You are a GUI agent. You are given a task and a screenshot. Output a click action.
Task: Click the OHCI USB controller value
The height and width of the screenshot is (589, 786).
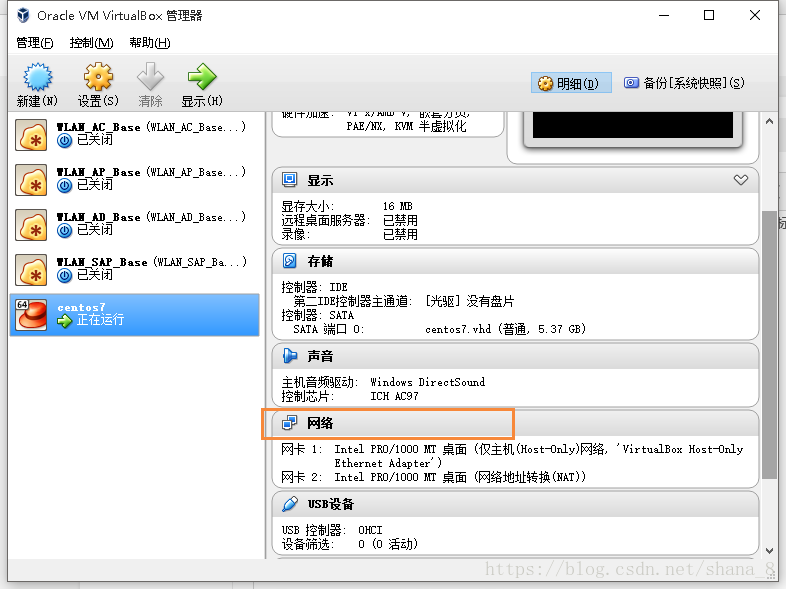click(370, 530)
